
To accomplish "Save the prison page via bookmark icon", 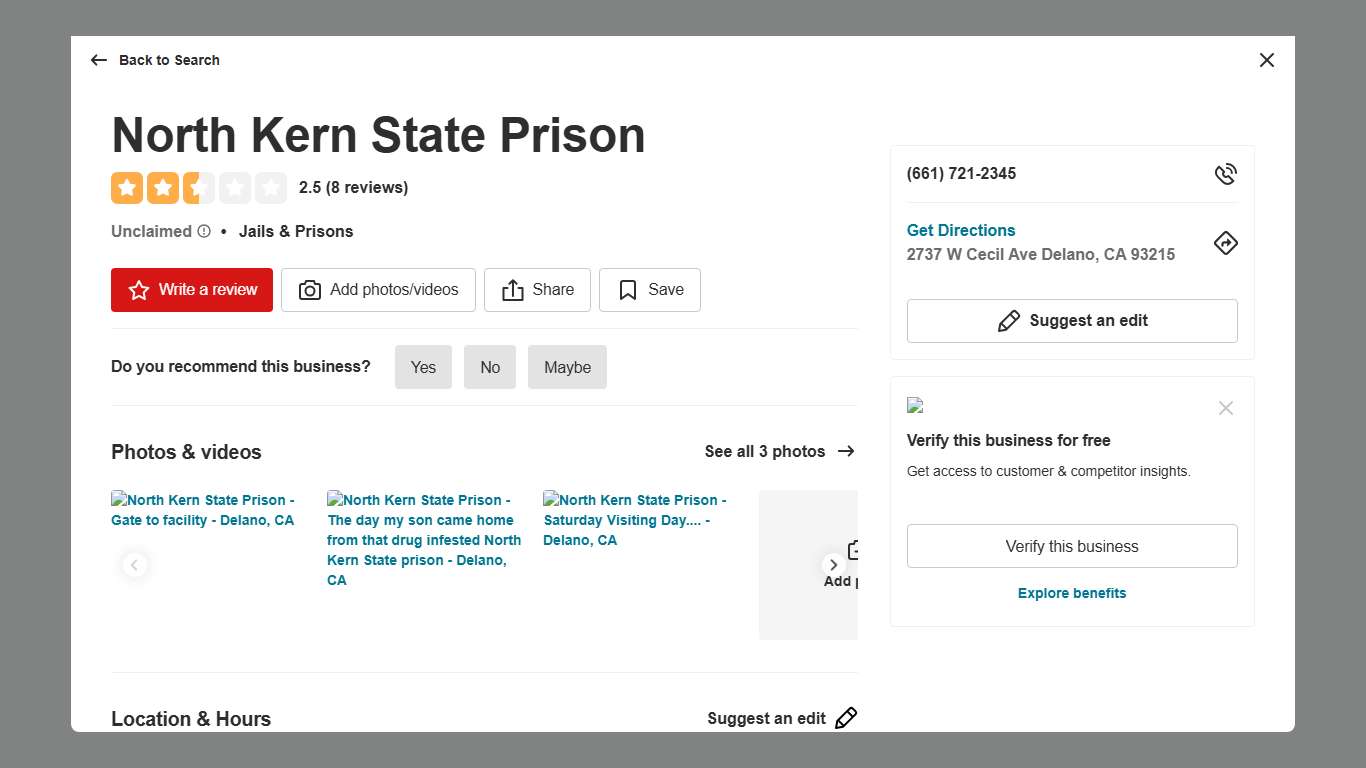I will (627, 289).
